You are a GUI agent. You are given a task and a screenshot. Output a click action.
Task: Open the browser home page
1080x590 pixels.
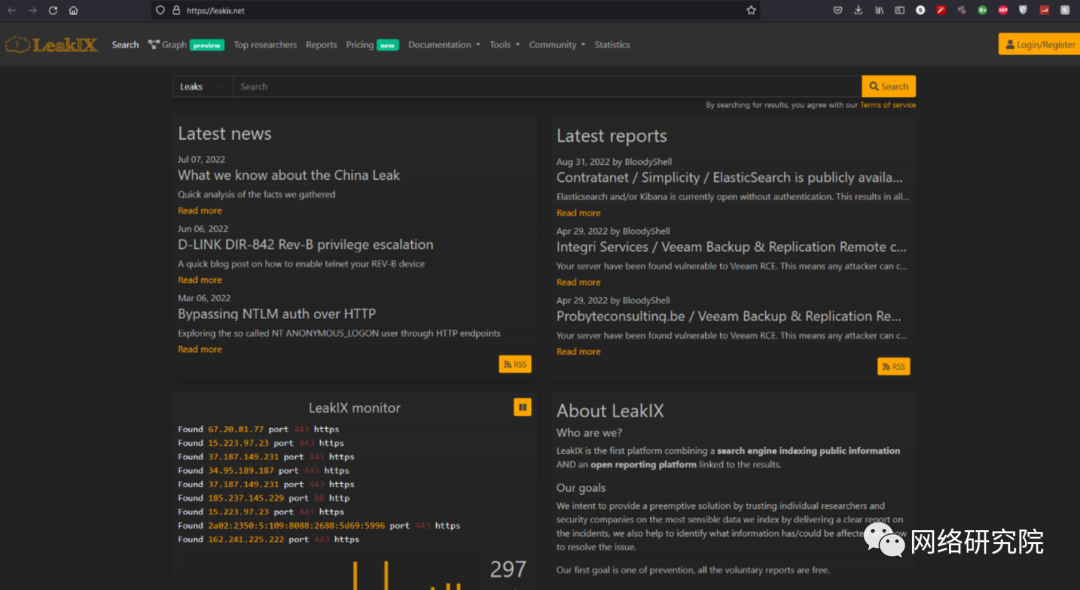74,10
